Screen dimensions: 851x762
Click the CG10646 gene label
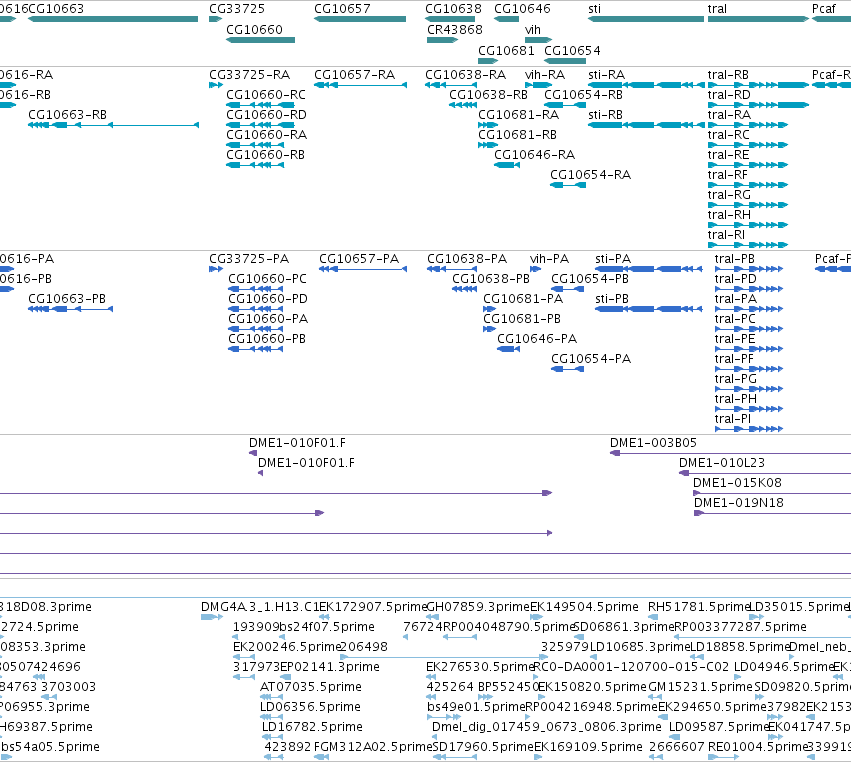[x=522, y=9]
